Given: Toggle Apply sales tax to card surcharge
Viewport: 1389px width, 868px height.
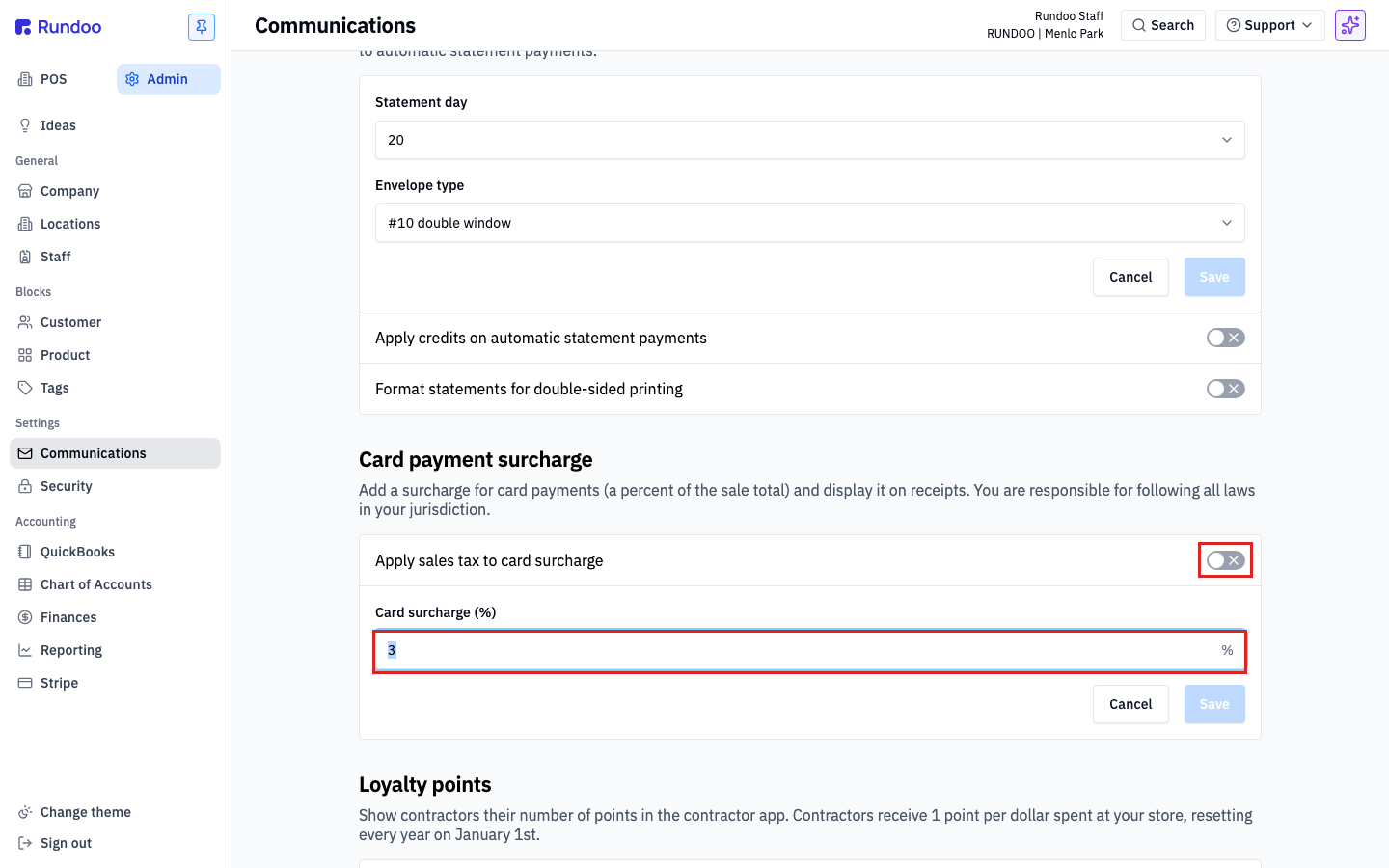Looking at the screenshot, I should [1226, 560].
